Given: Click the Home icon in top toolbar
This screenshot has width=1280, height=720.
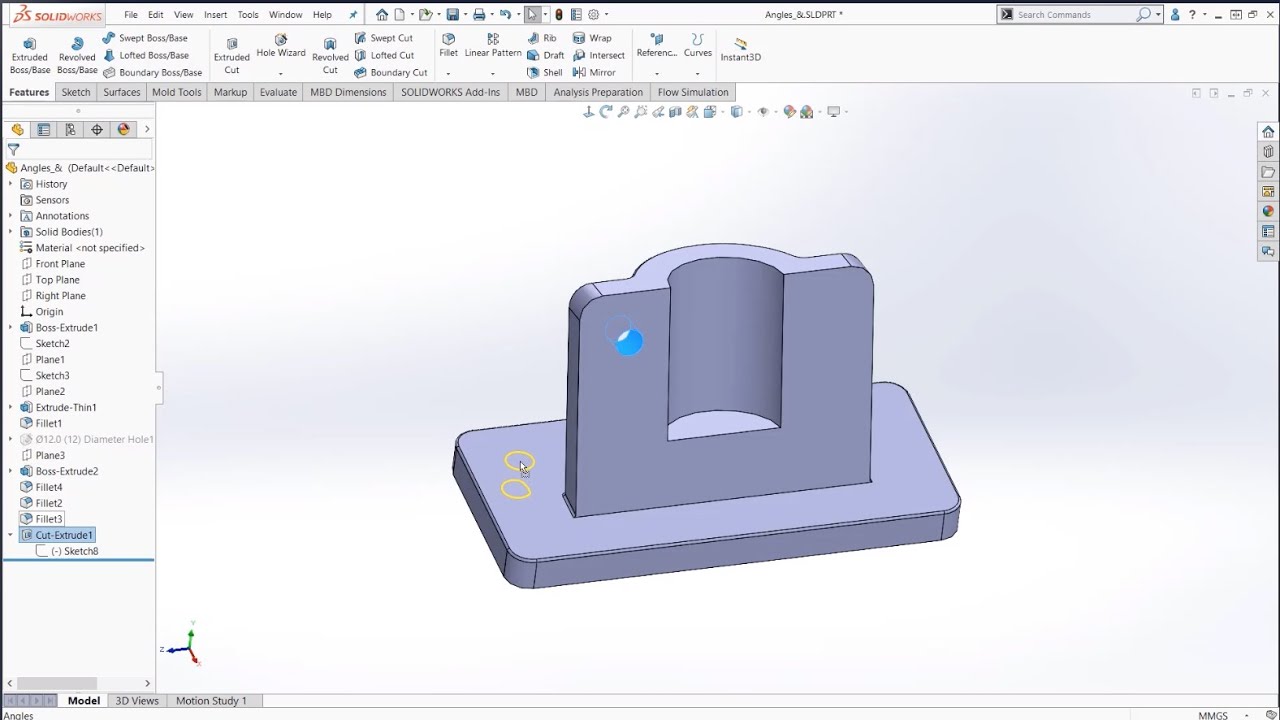Looking at the screenshot, I should (382, 14).
